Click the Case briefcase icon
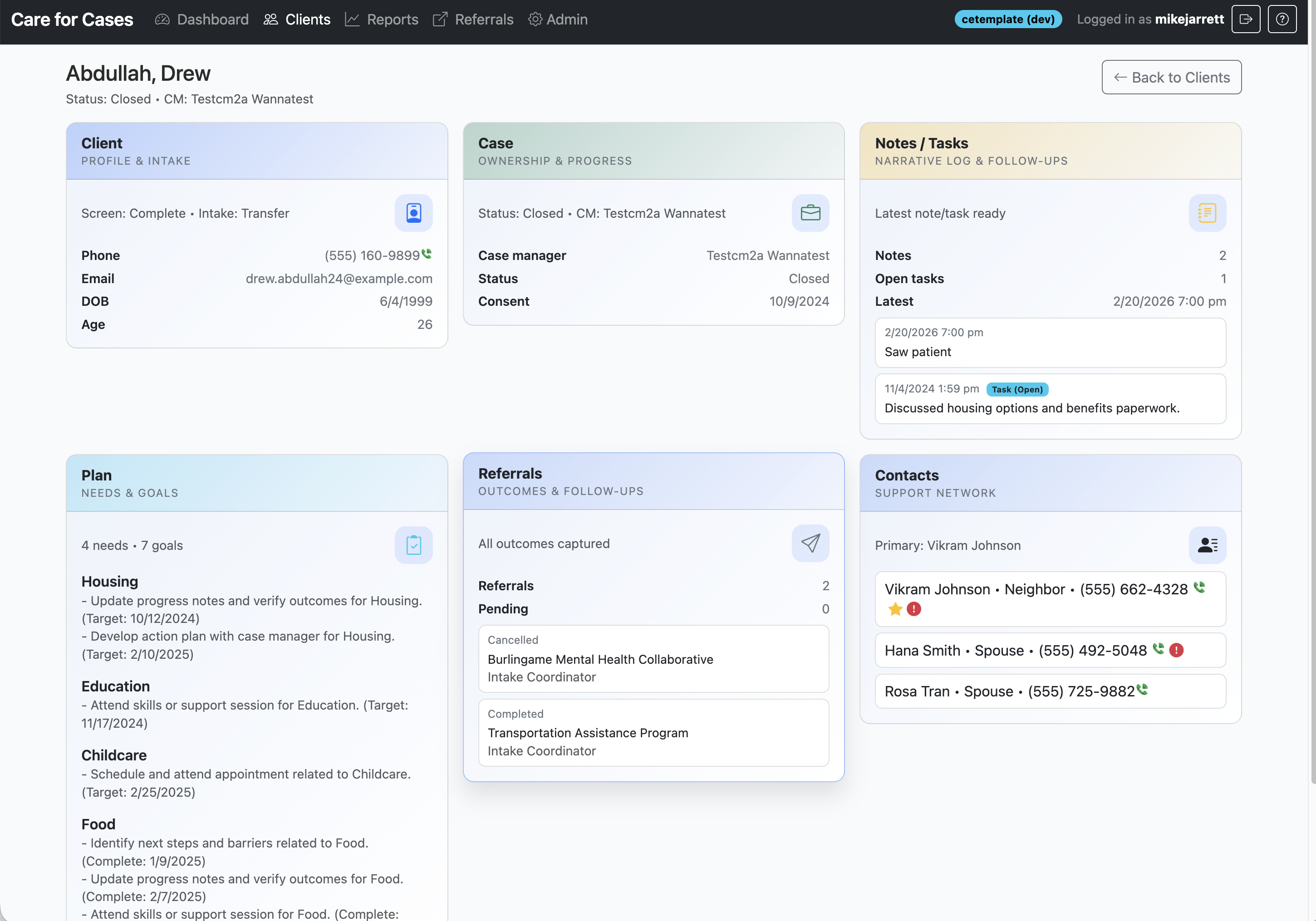 [x=810, y=213]
